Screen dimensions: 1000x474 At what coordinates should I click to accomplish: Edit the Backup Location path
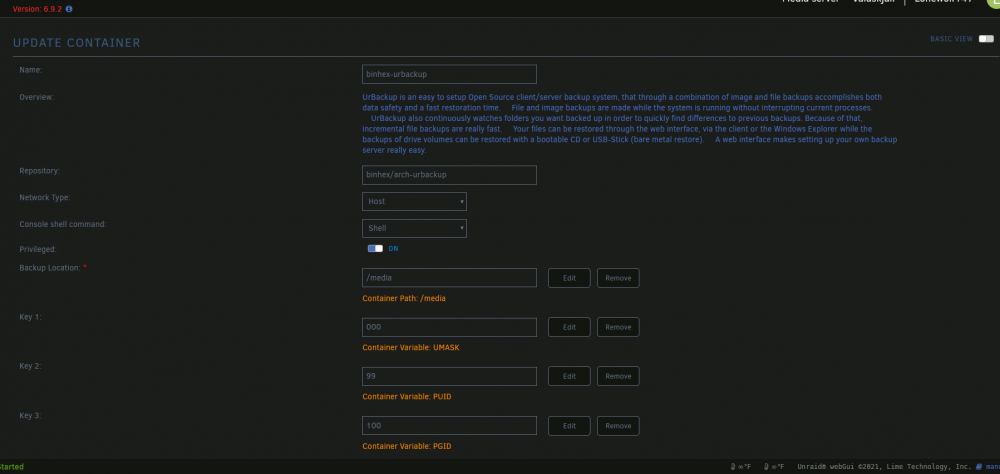tap(569, 278)
